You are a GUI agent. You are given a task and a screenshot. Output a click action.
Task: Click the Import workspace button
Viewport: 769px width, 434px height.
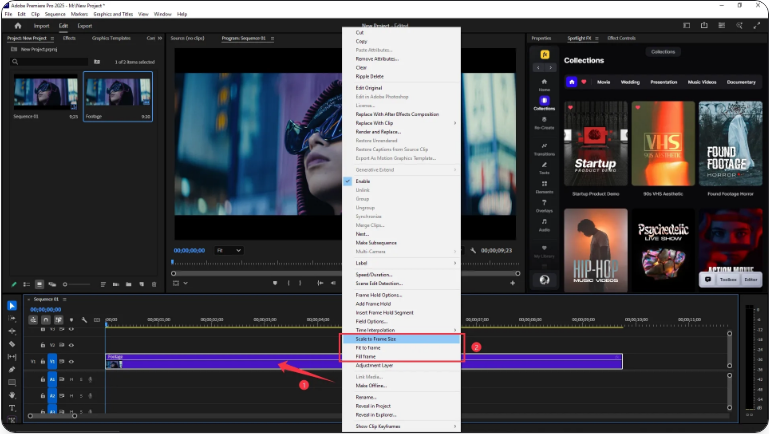coord(42,26)
